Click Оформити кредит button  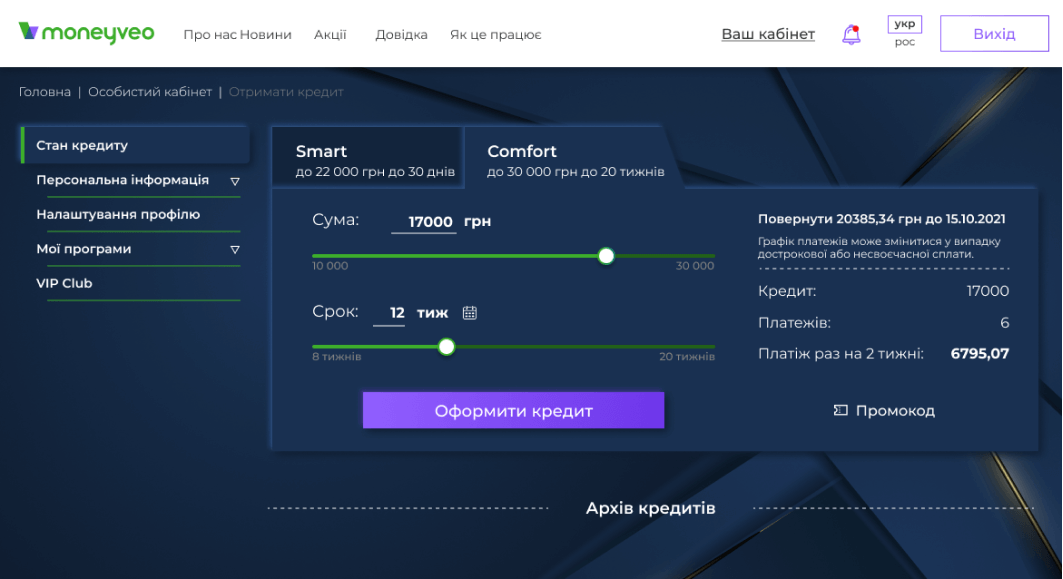[x=513, y=410]
